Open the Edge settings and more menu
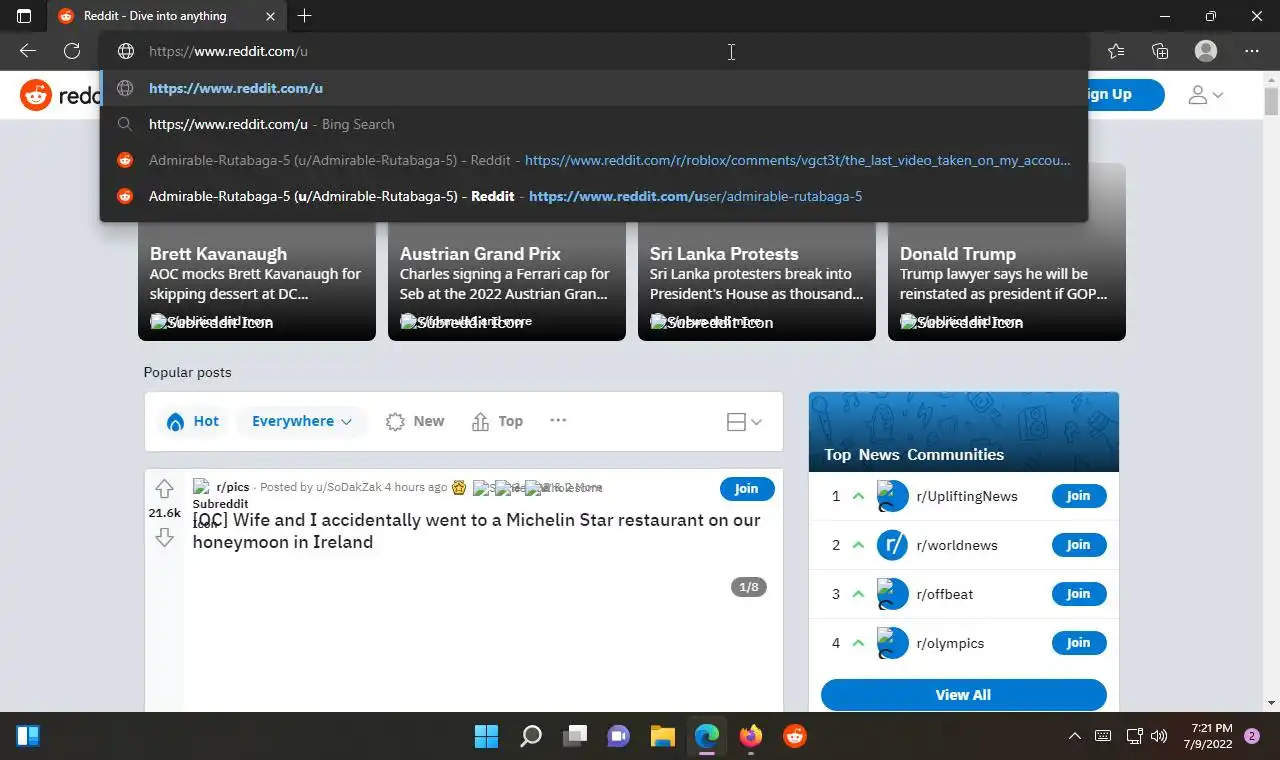 pyautogui.click(x=1251, y=51)
